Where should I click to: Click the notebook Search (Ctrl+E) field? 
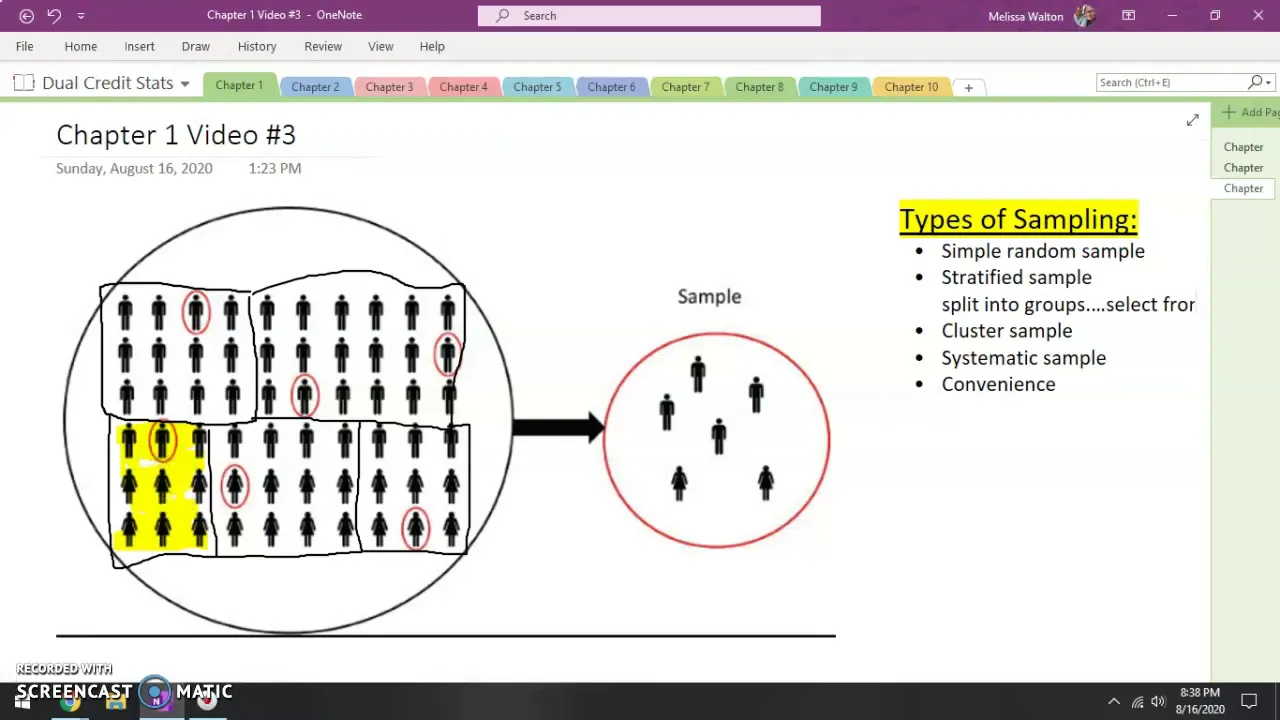[x=1170, y=82]
